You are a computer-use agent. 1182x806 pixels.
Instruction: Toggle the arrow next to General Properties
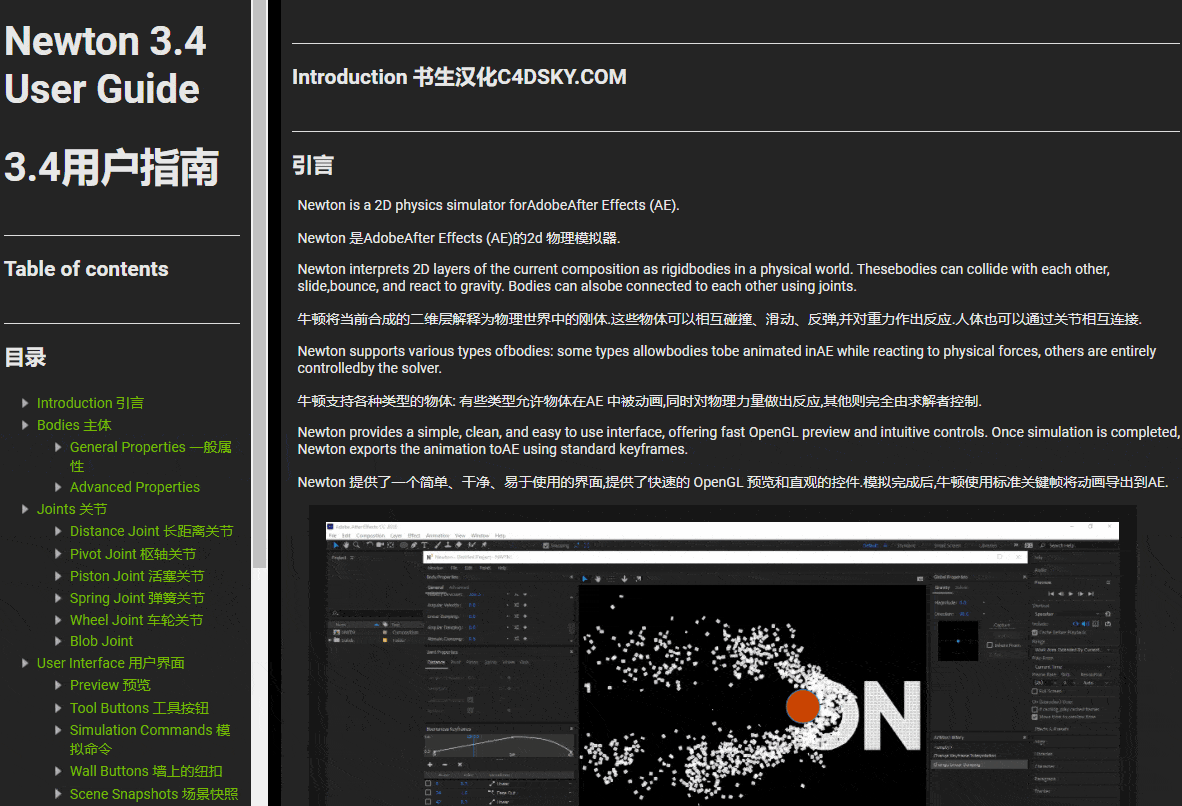(x=58, y=447)
